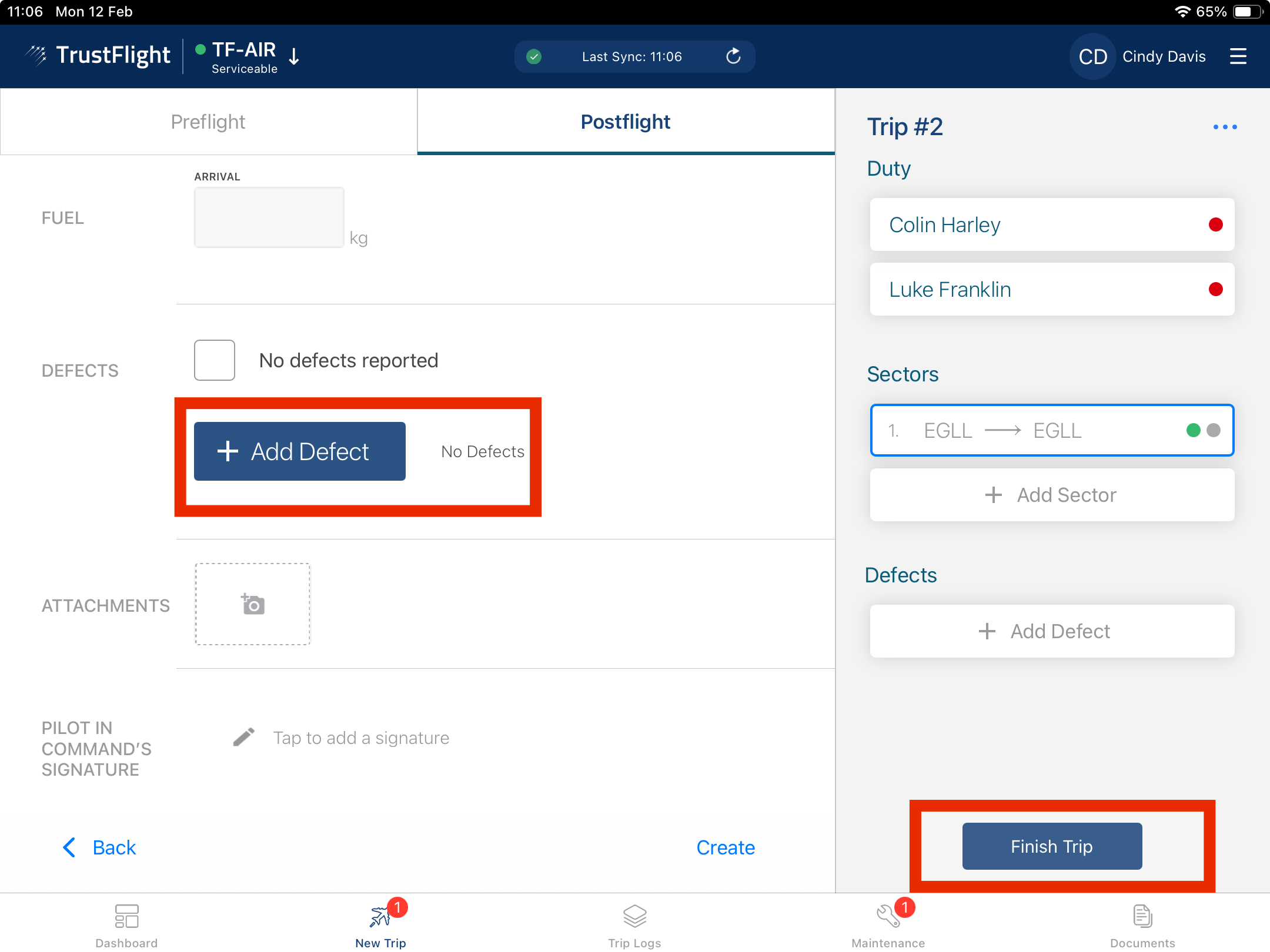Expand Colin Harley duty entry
The image size is (1270, 952).
pyautogui.click(x=1051, y=225)
